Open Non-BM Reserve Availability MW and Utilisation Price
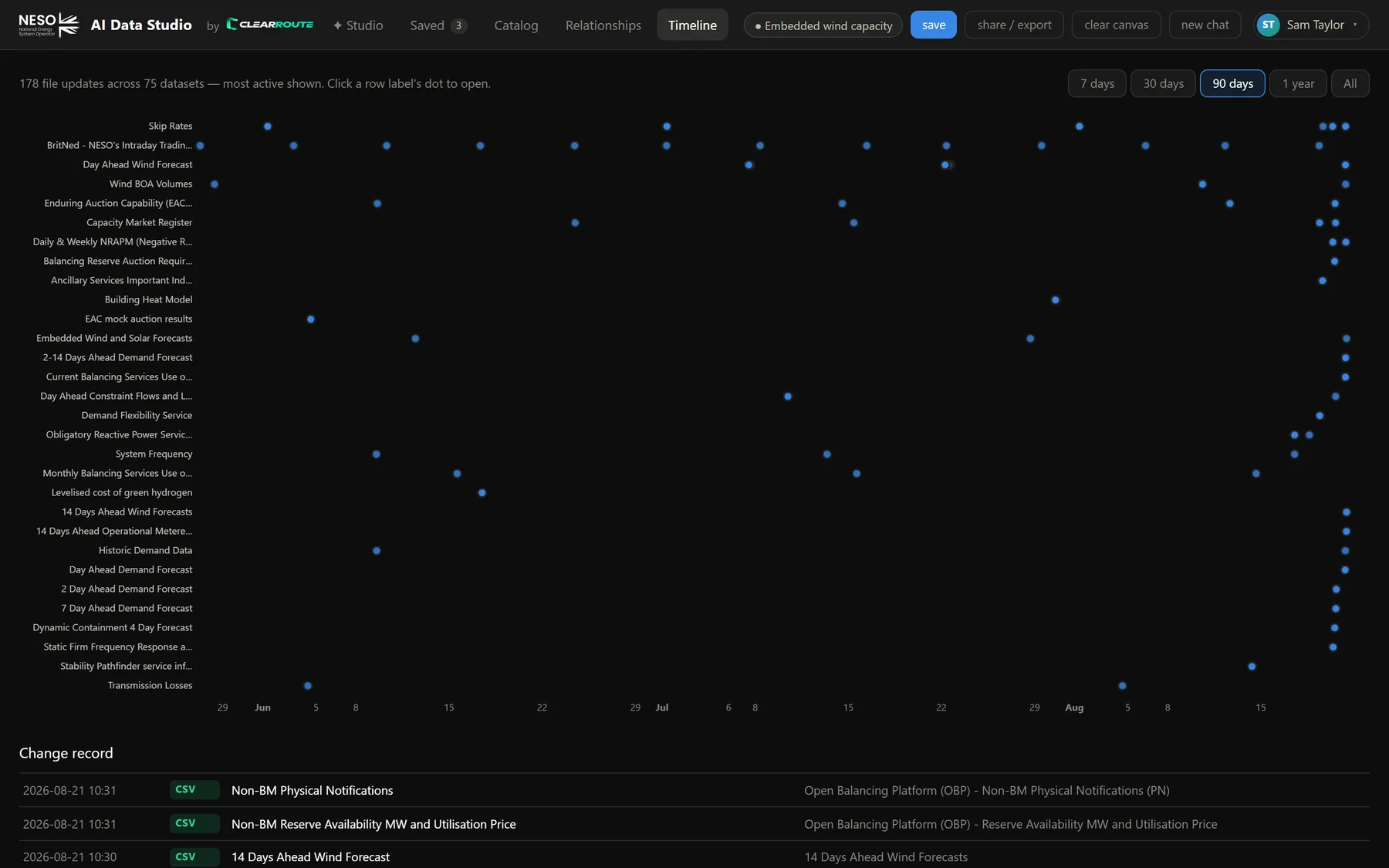This screenshot has width=1389, height=868. tap(373, 824)
